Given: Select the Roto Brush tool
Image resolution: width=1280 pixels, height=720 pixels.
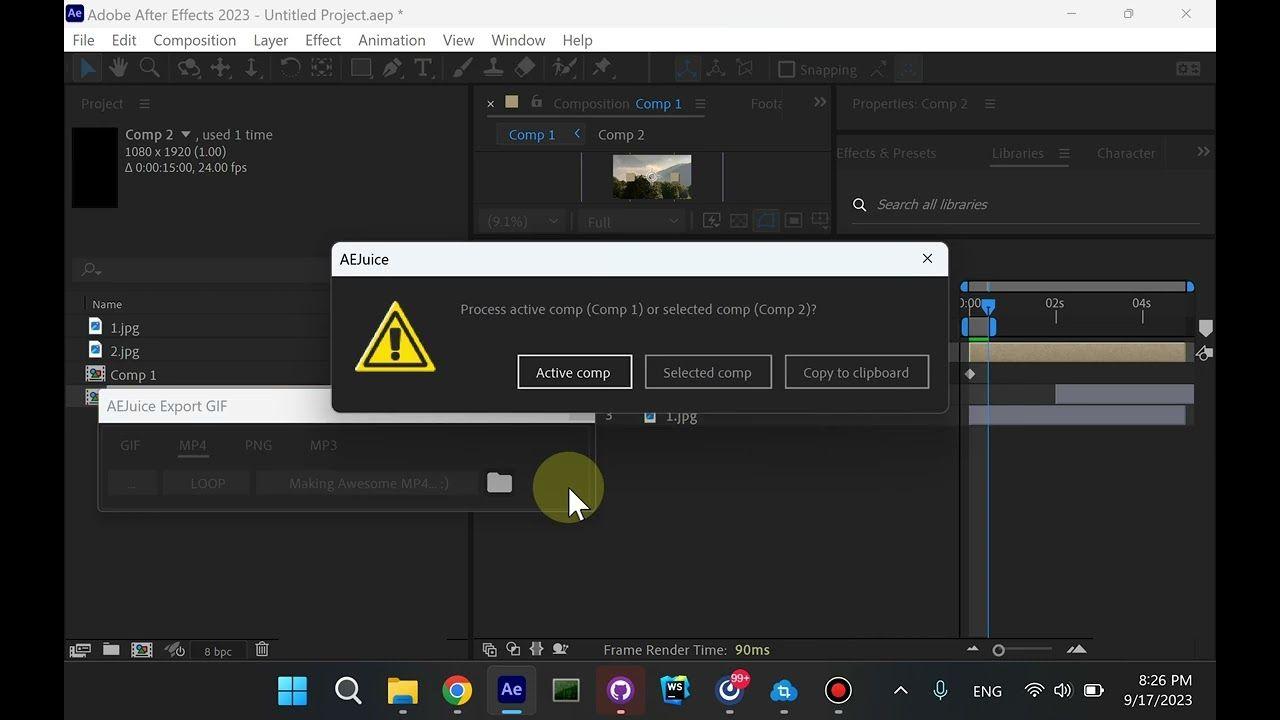Looking at the screenshot, I should click(x=564, y=68).
